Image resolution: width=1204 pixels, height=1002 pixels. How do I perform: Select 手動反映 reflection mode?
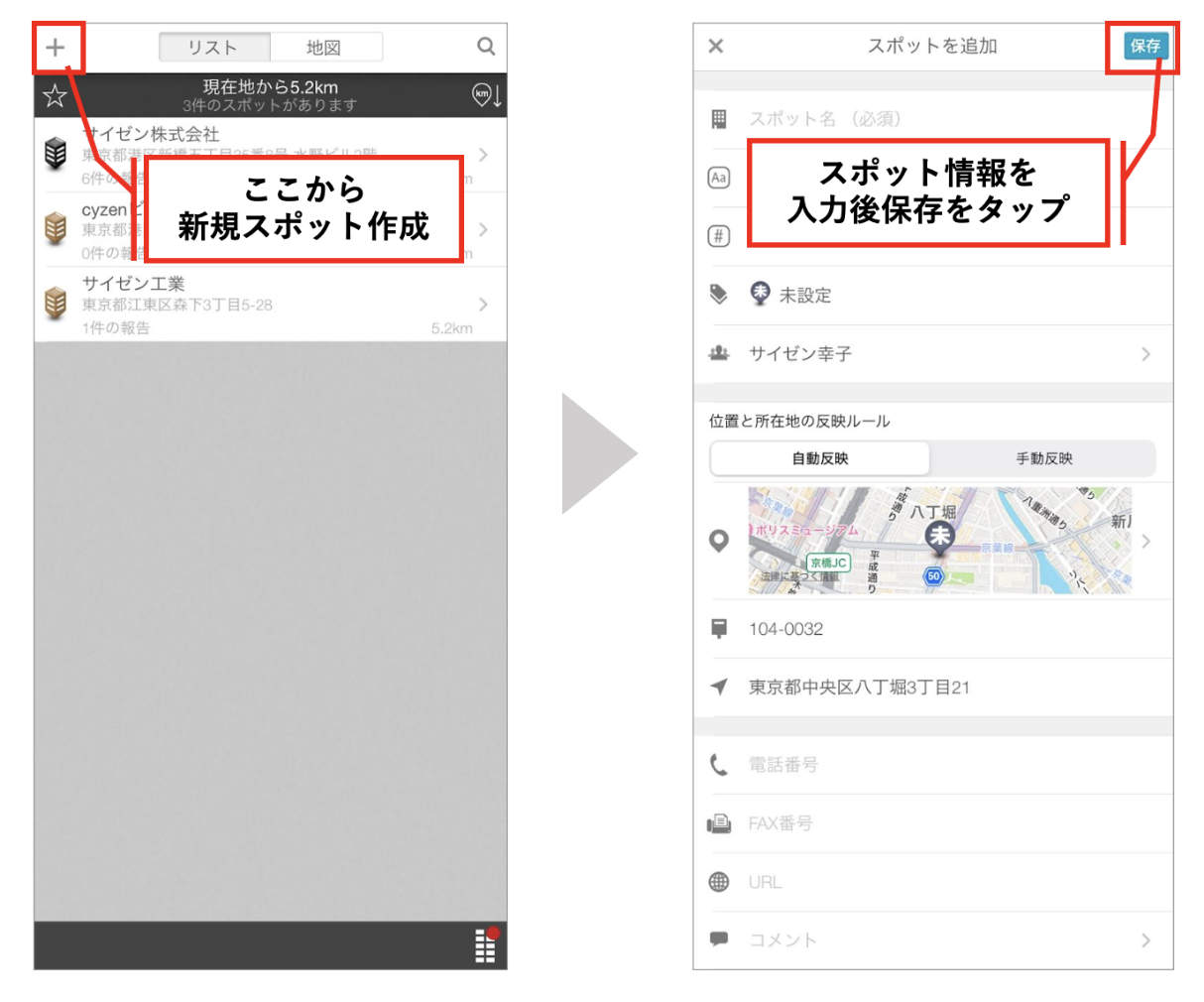(x=1043, y=458)
